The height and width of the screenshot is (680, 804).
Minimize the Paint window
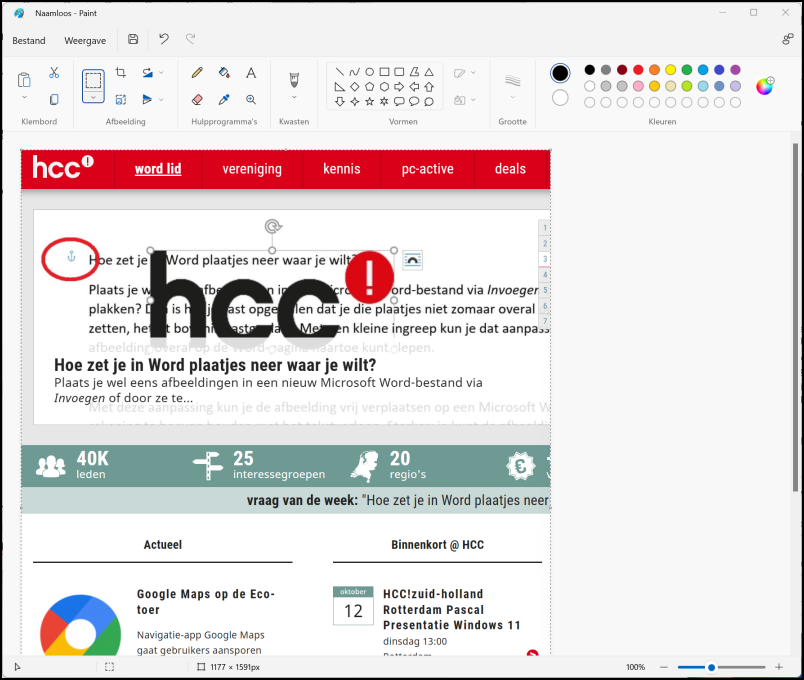pos(722,13)
